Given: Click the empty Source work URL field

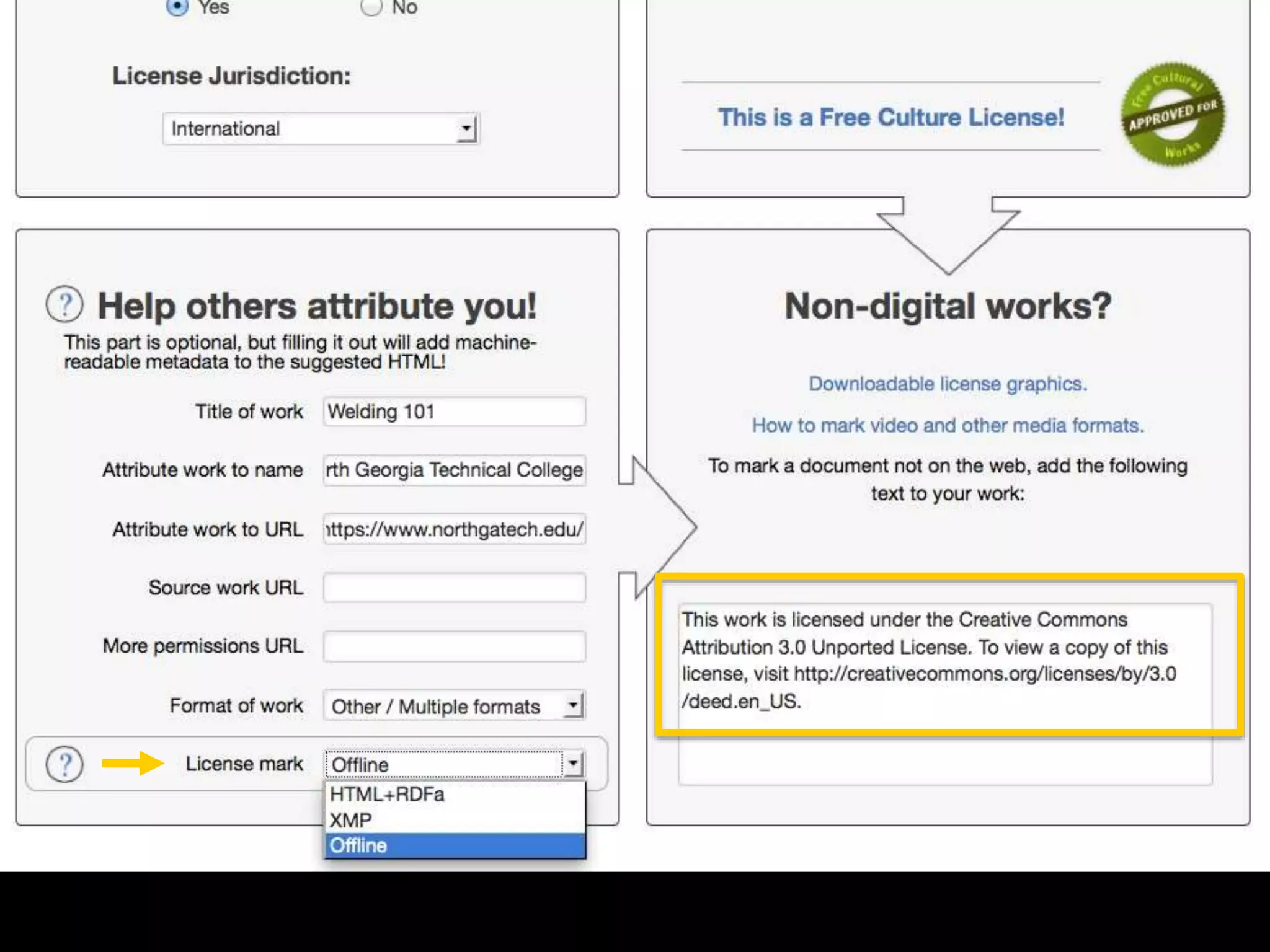Looking at the screenshot, I should click(454, 588).
